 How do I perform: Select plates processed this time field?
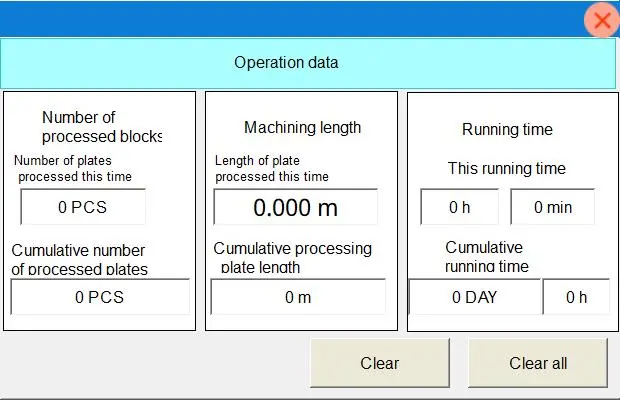tap(83, 207)
